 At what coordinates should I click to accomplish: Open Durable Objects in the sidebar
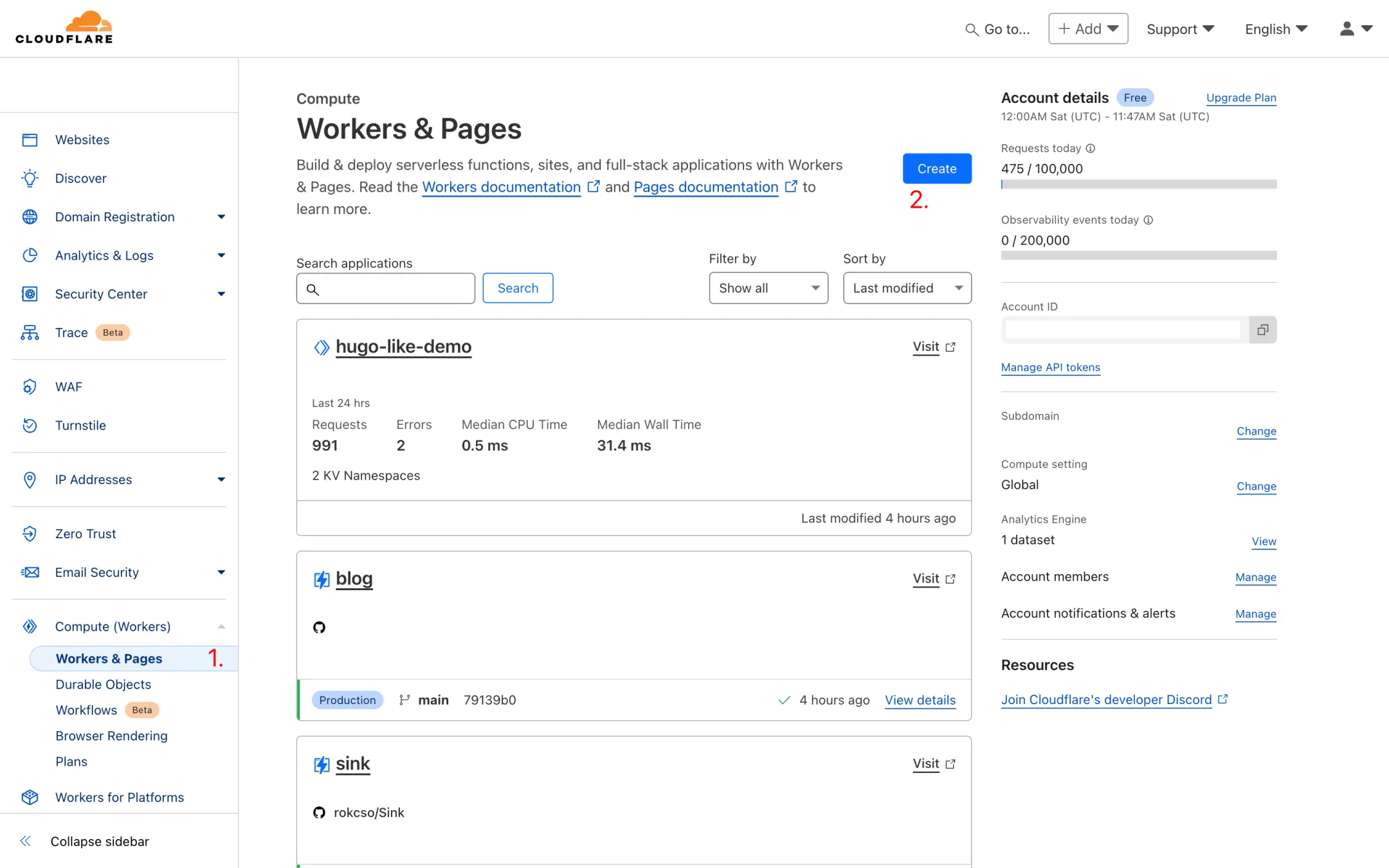(x=103, y=684)
